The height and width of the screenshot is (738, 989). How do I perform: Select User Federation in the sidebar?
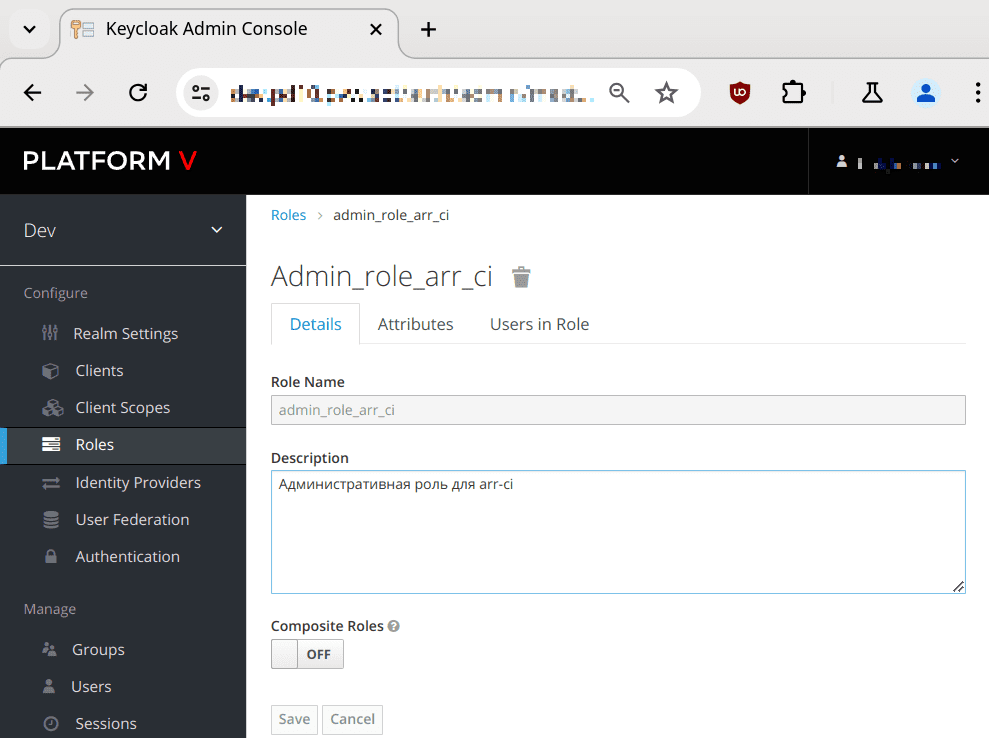coord(132,519)
